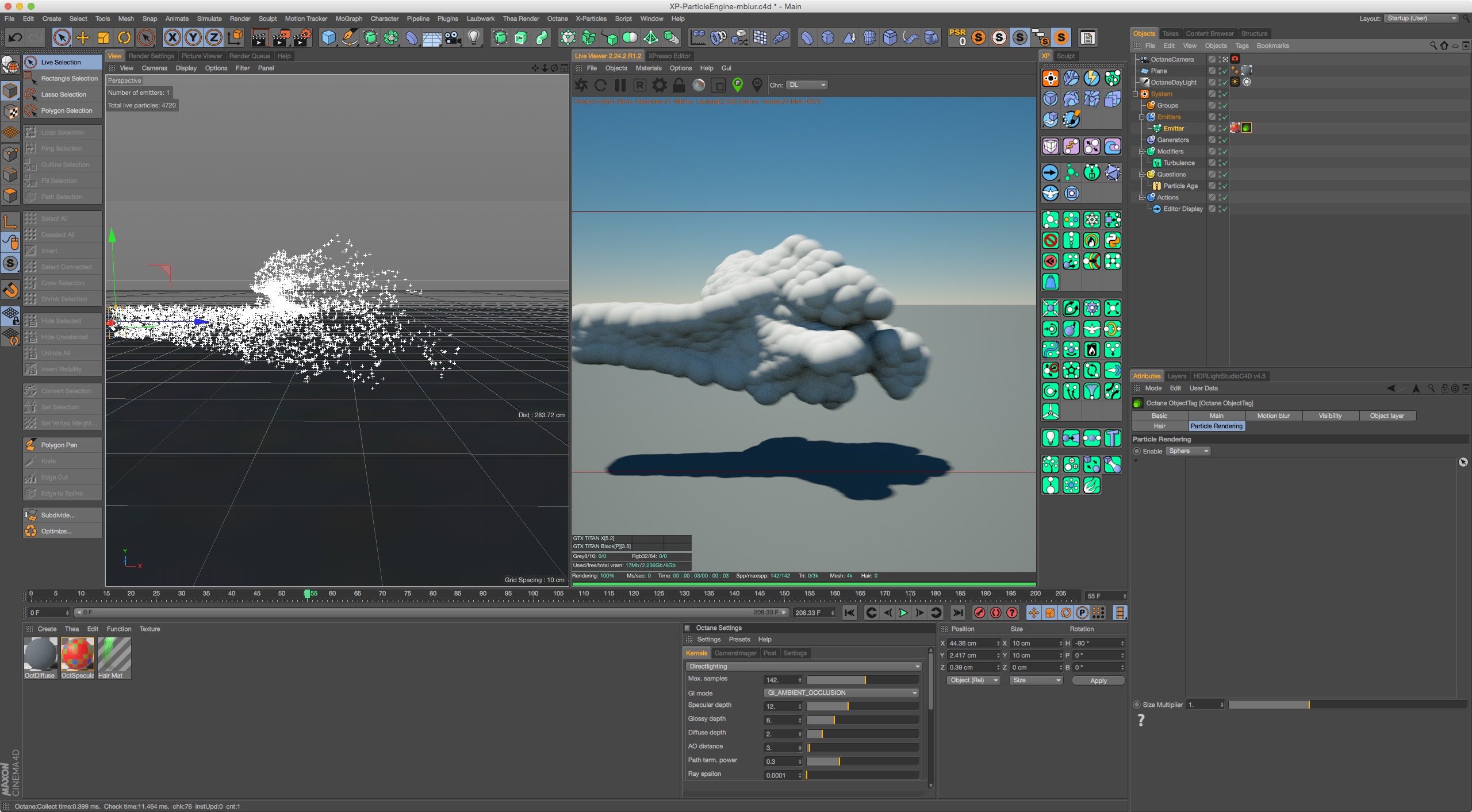Toggle the Turbulence modifier enable checkmark
This screenshot has width=1472, height=812.
[1225, 163]
